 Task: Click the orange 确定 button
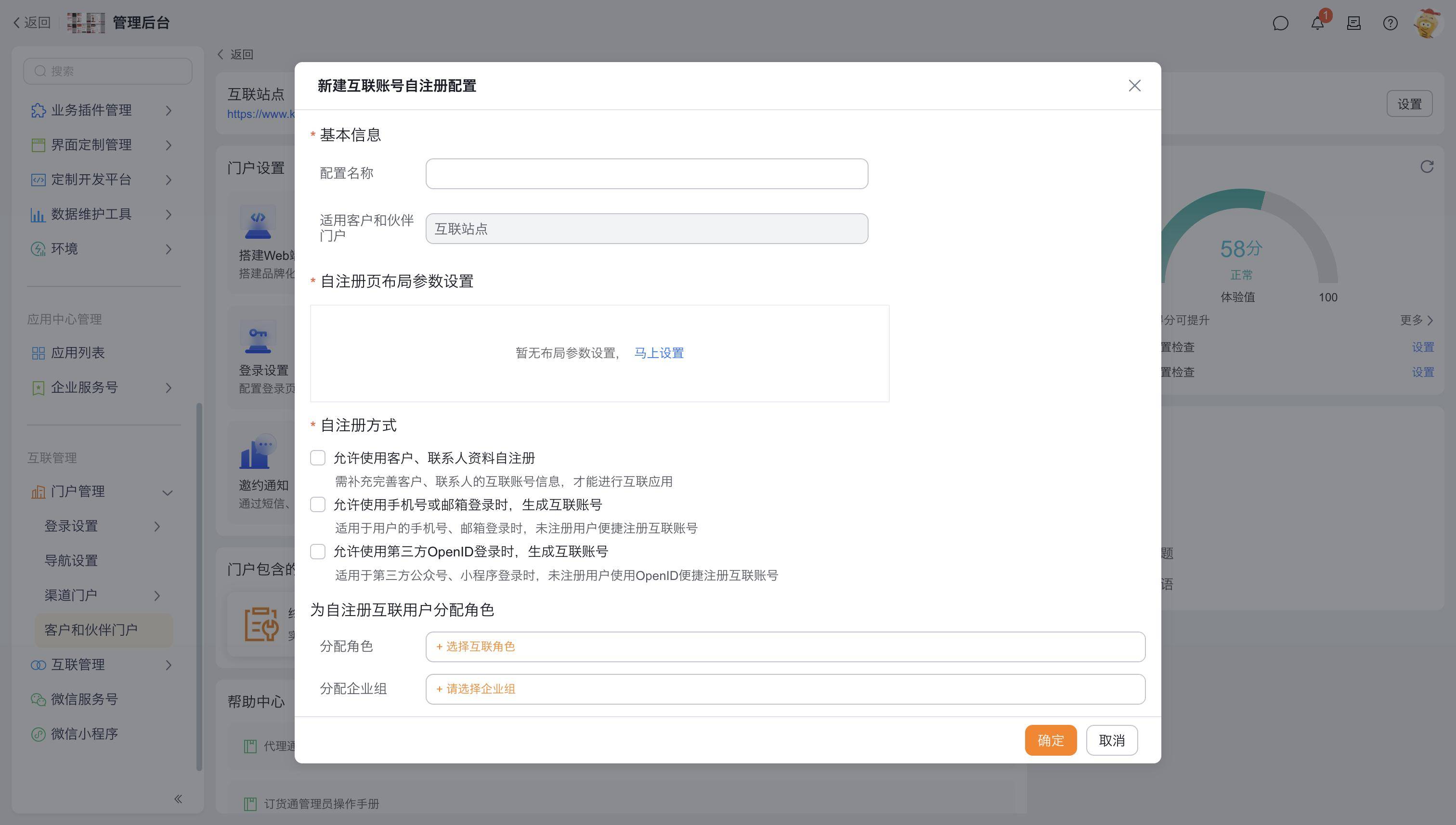(x=1050, y=740)
